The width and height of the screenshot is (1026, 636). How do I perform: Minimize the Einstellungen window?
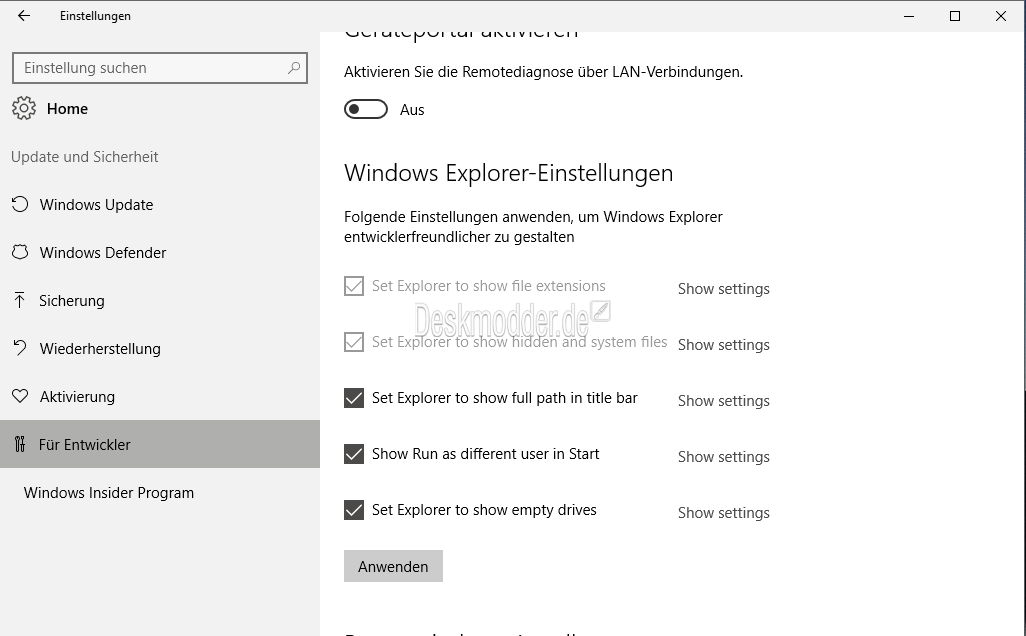909,16
